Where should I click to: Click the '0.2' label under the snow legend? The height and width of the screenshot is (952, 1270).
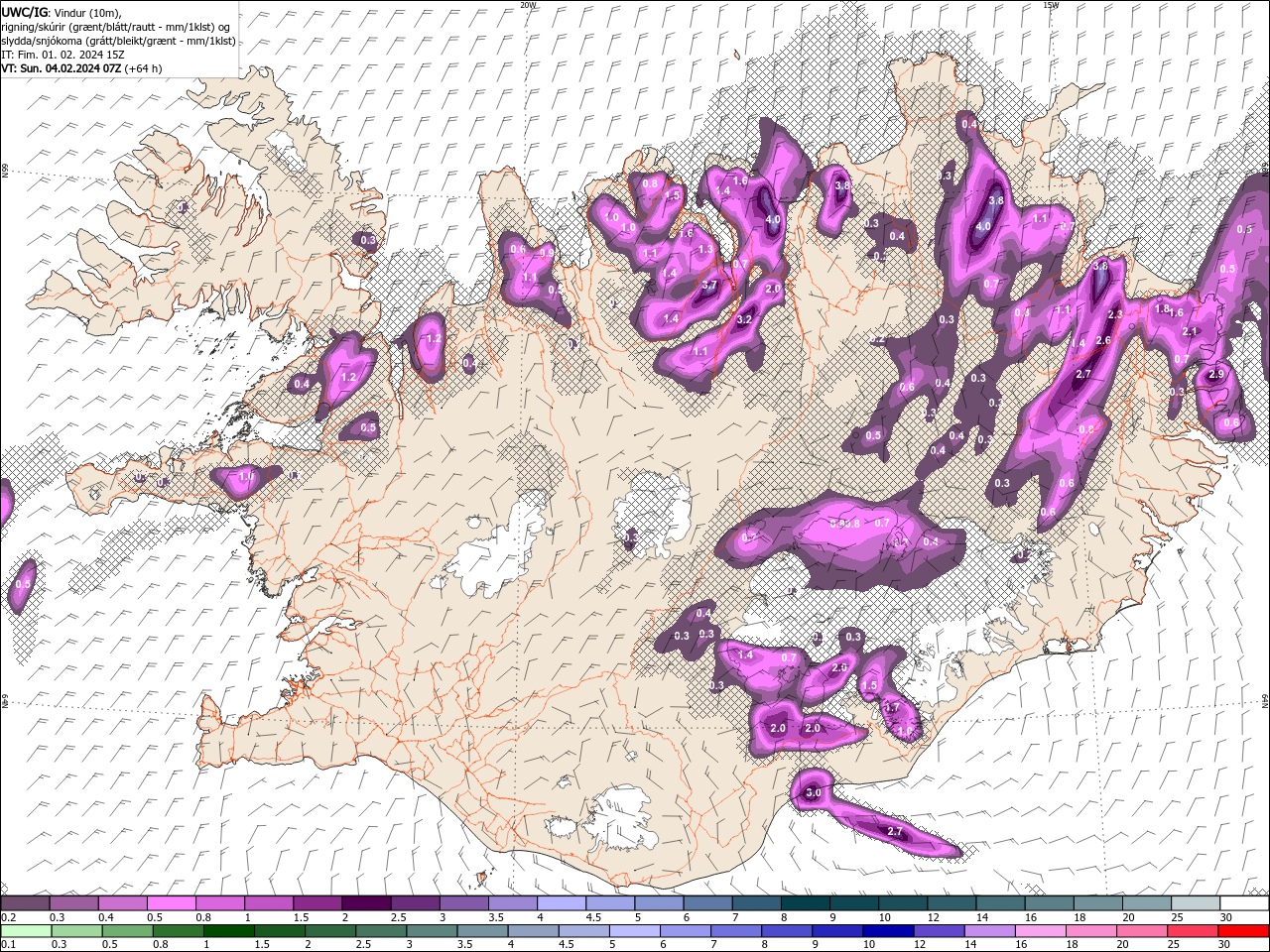click(8, 917)
